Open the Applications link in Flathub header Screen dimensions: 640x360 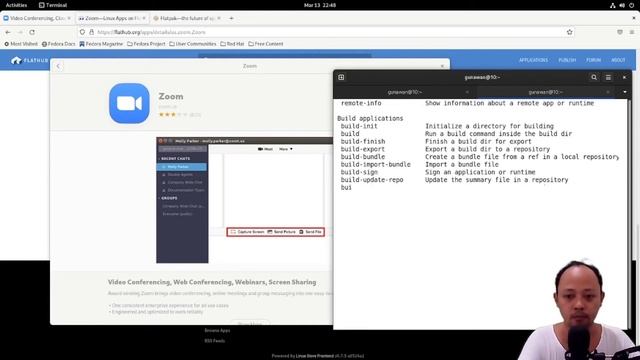533,60
